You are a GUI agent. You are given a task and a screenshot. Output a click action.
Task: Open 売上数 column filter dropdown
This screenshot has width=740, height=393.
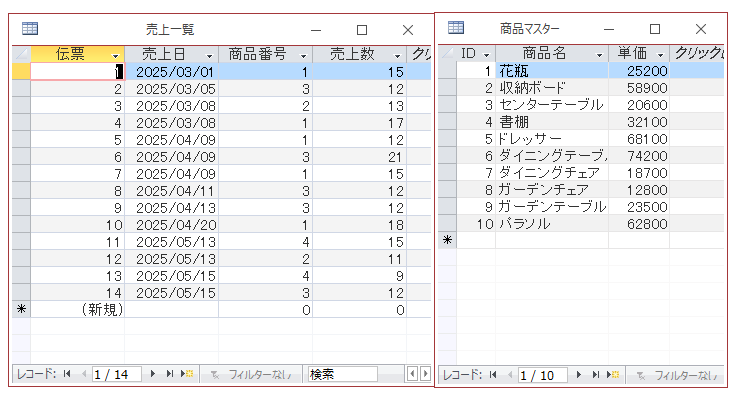coord(397,56)
